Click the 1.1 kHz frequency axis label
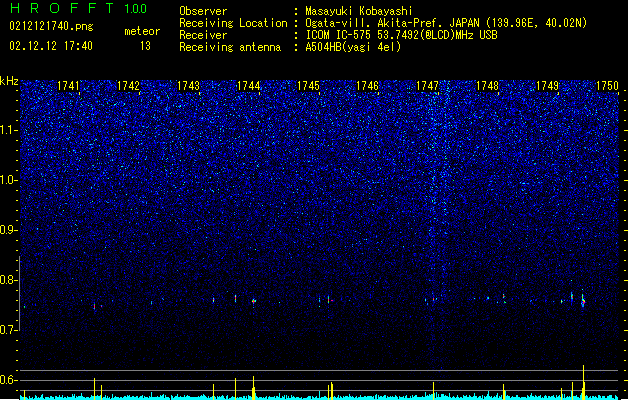The height and width of the screenshot is (400, 629). (9, 130)
